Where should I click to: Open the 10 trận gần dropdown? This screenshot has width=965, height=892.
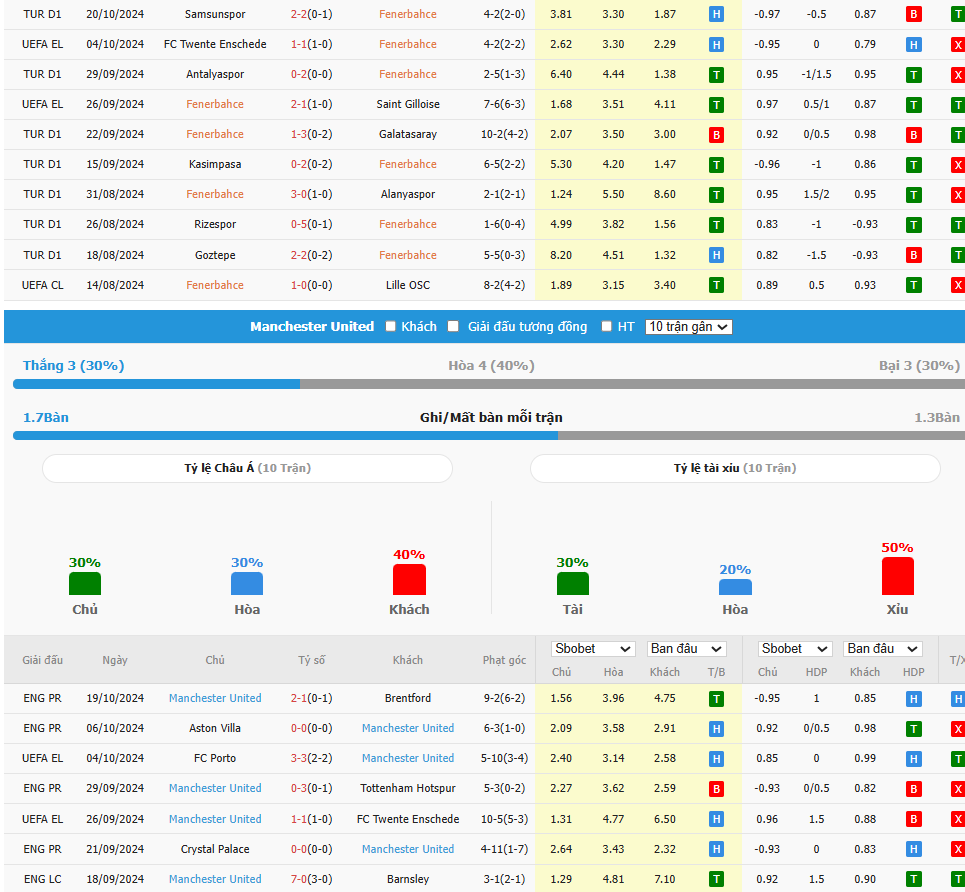(x=689, y=327)
